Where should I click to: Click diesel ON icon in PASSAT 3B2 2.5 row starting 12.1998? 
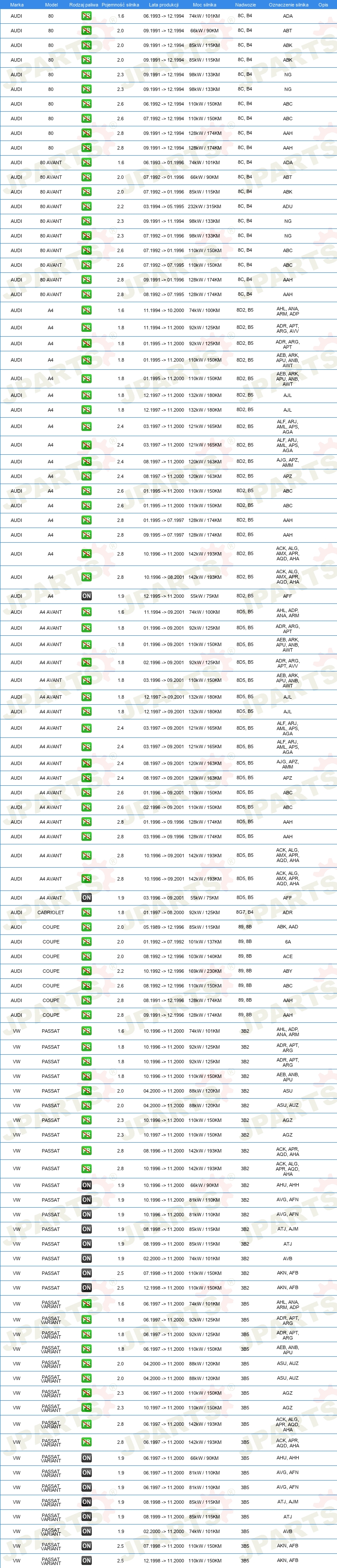click(86, 1287)
